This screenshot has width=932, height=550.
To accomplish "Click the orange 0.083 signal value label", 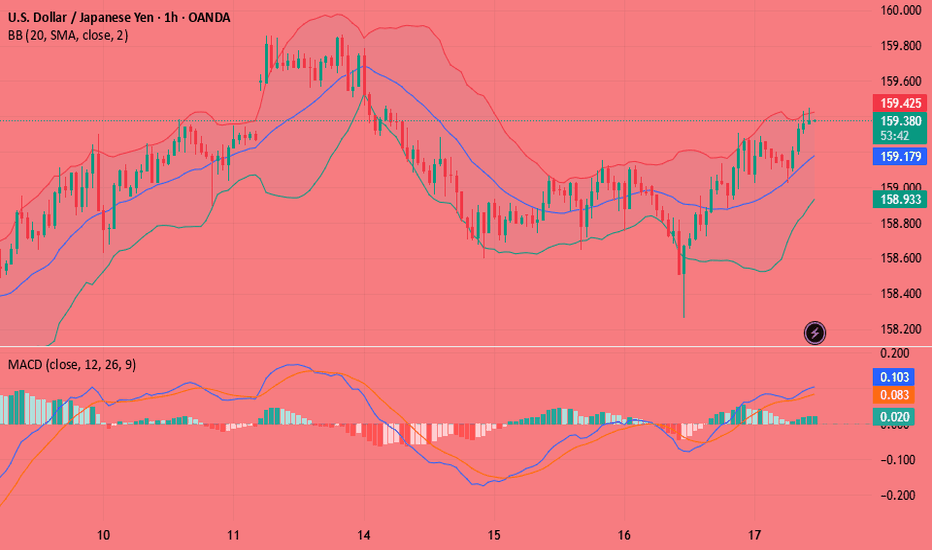I will 895,395.
